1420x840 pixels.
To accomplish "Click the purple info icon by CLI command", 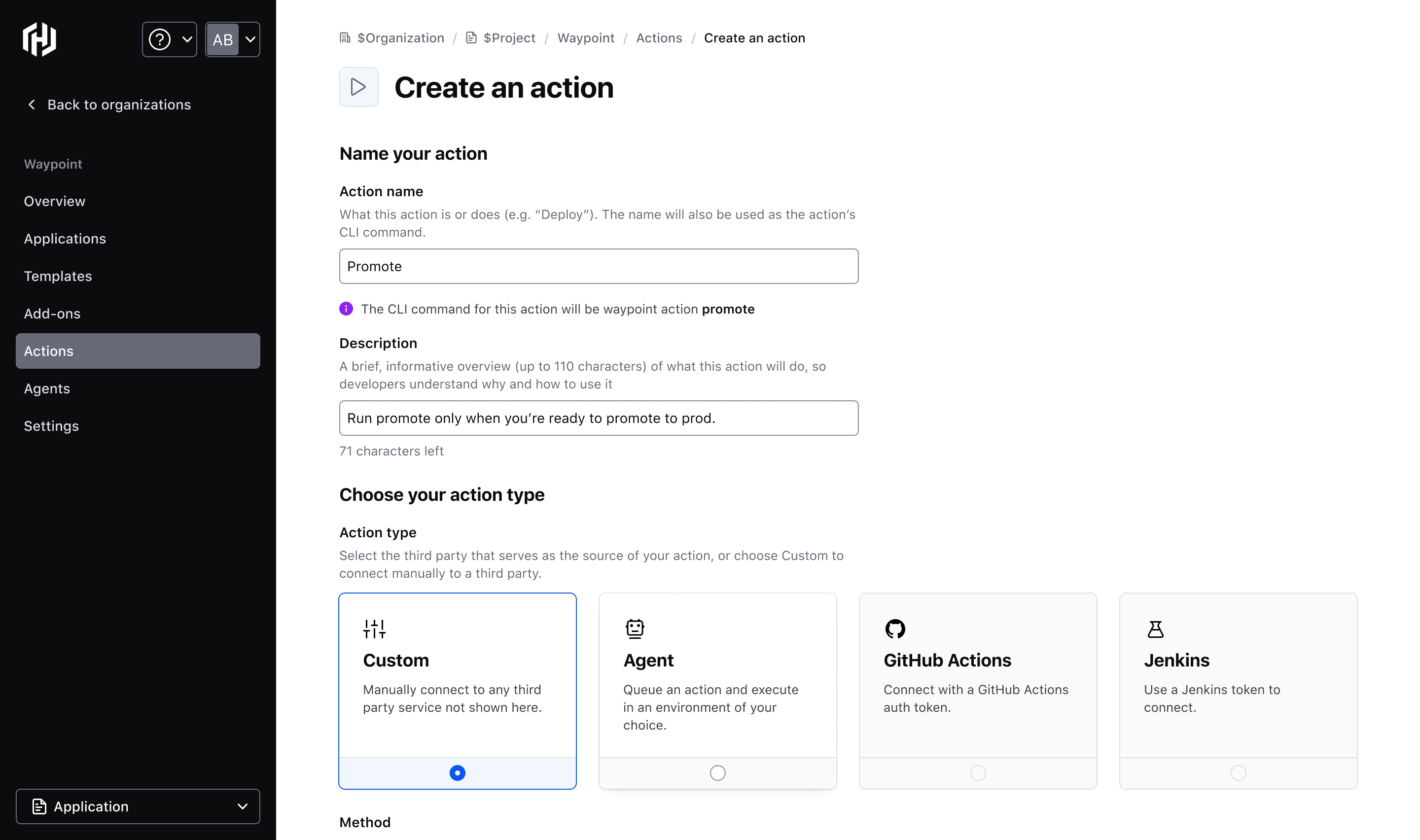I will coord(346,309).
